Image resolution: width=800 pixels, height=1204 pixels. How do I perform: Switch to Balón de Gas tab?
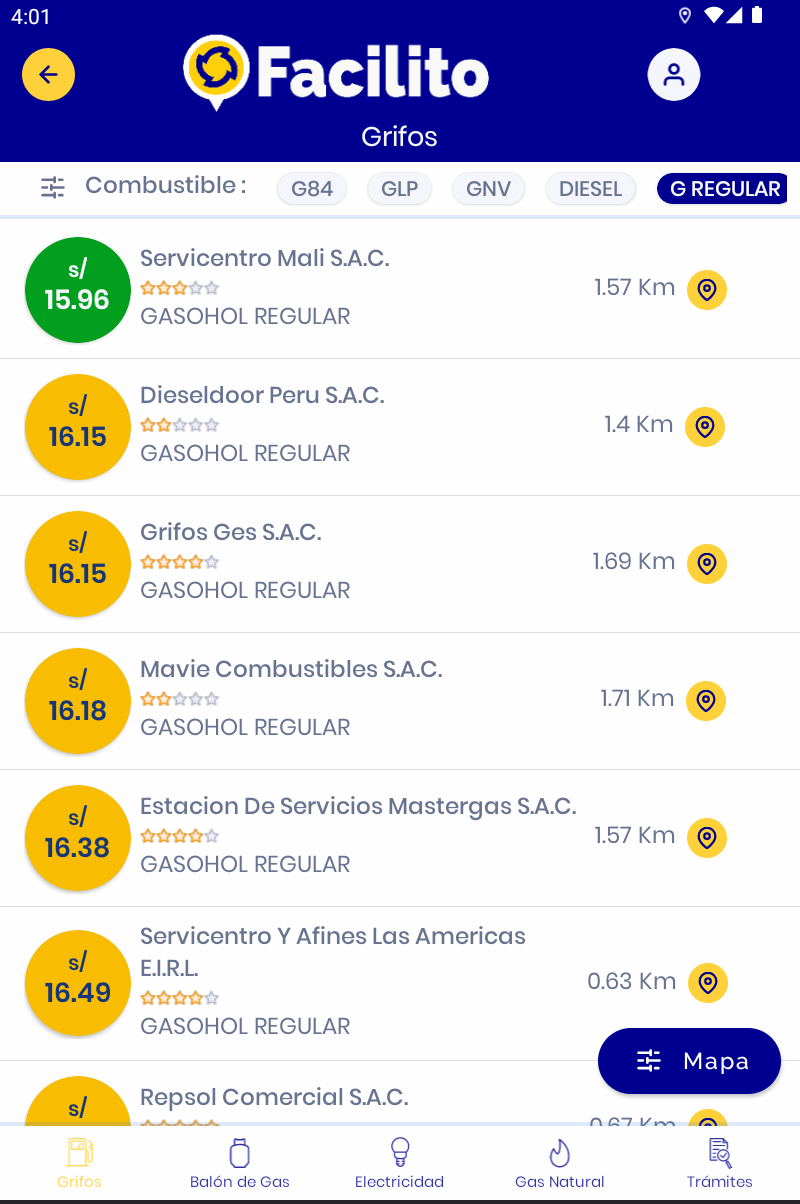click(x=240, y=1163)
